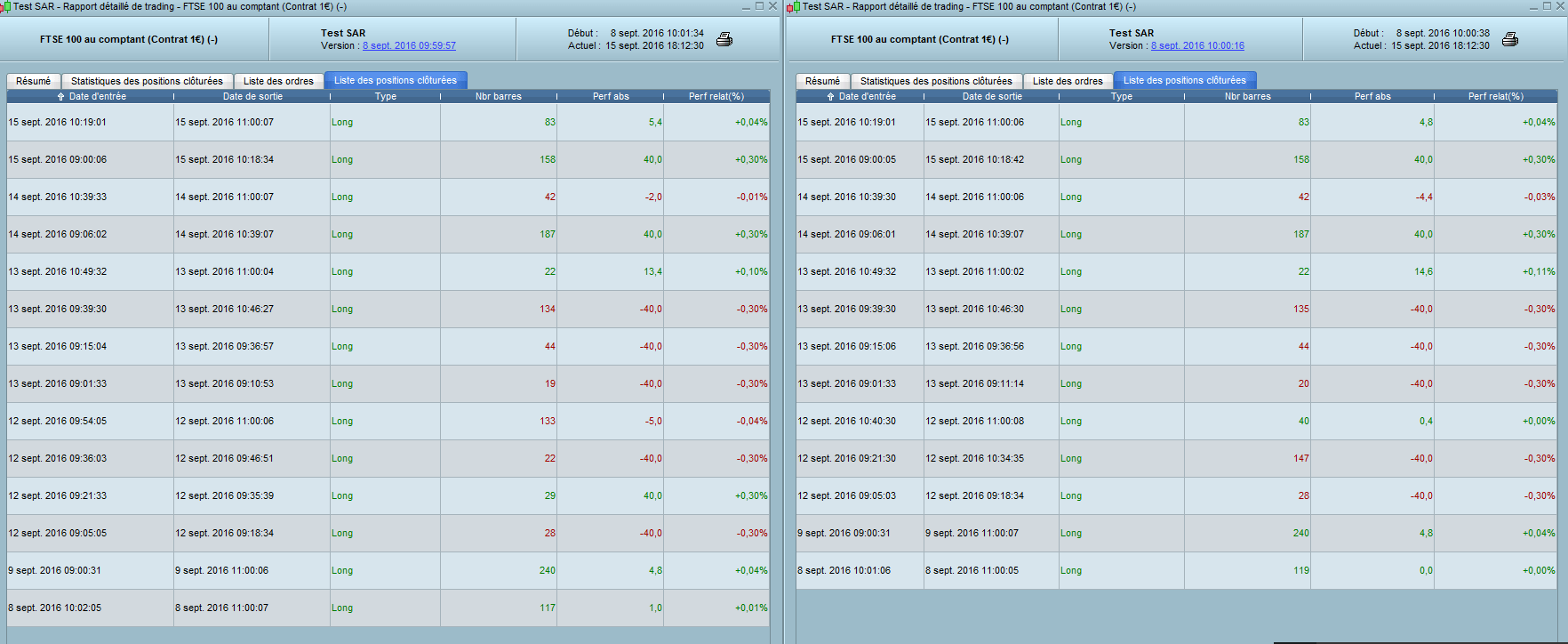
Task: Select entry date 8 sept. 2016 10:02:05
Action: [x=55, y=608]
